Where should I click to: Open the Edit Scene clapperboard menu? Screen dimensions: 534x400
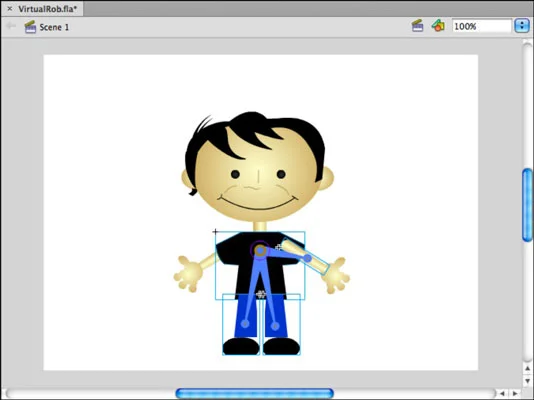tap(418, 26)
